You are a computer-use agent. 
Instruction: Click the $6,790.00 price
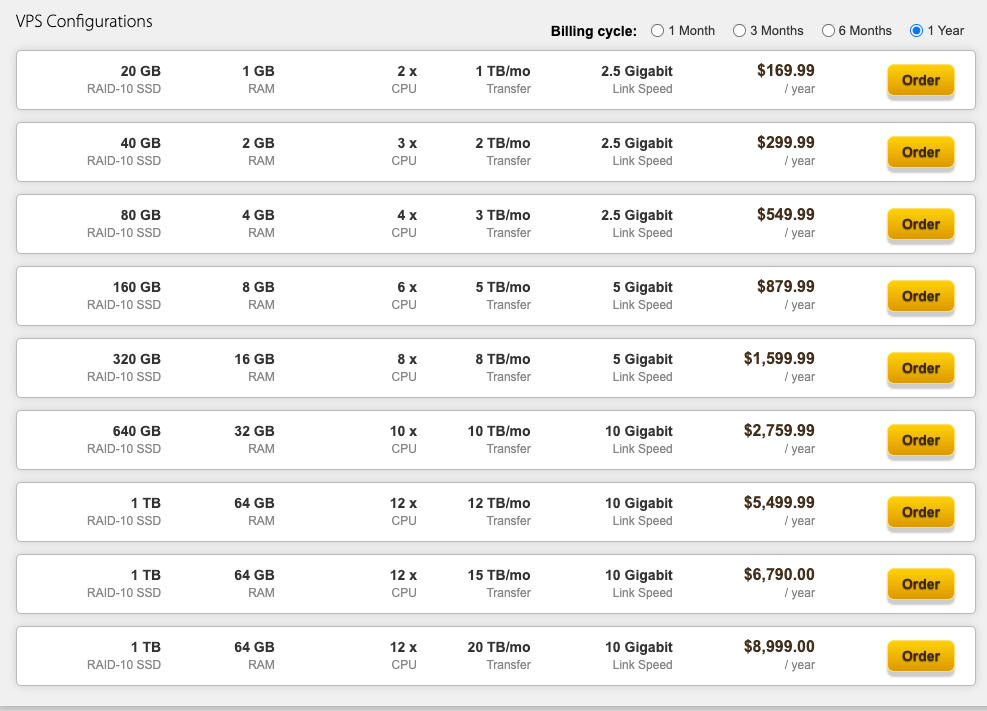coord(779,574)
